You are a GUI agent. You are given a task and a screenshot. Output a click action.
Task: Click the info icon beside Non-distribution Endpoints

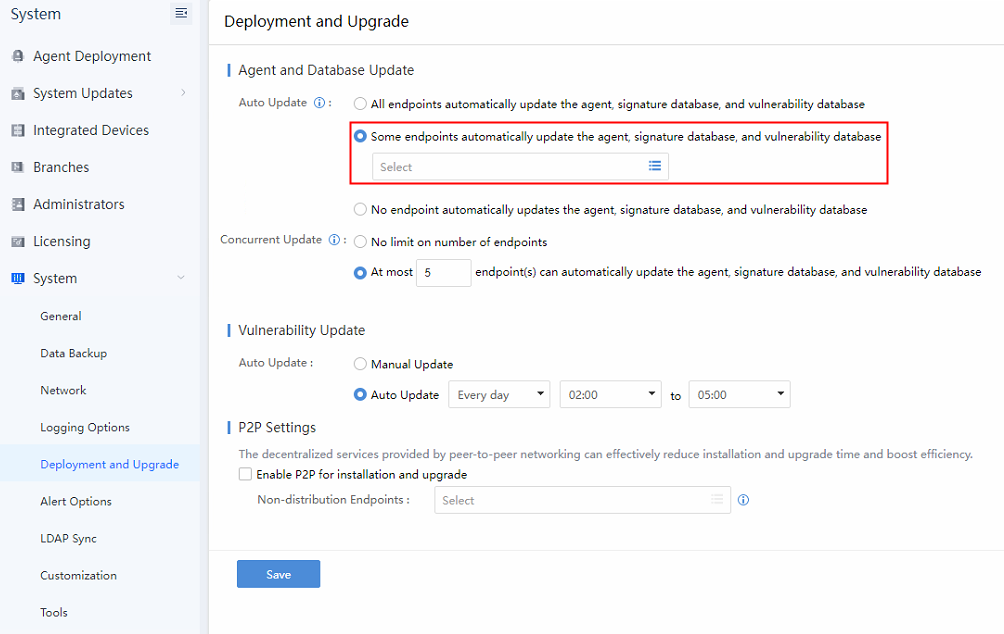click(743, 500)
